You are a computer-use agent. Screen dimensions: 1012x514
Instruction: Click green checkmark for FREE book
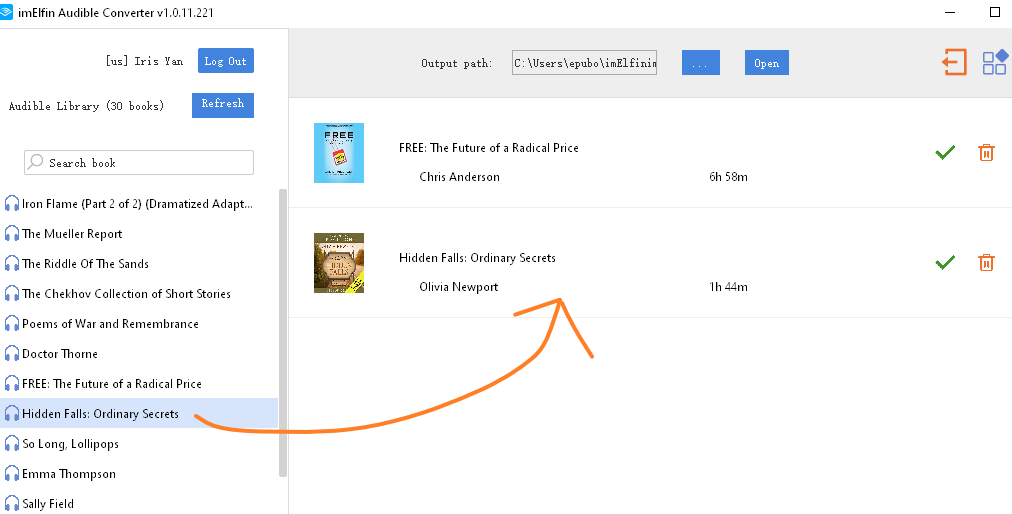[x=945, y=152]
